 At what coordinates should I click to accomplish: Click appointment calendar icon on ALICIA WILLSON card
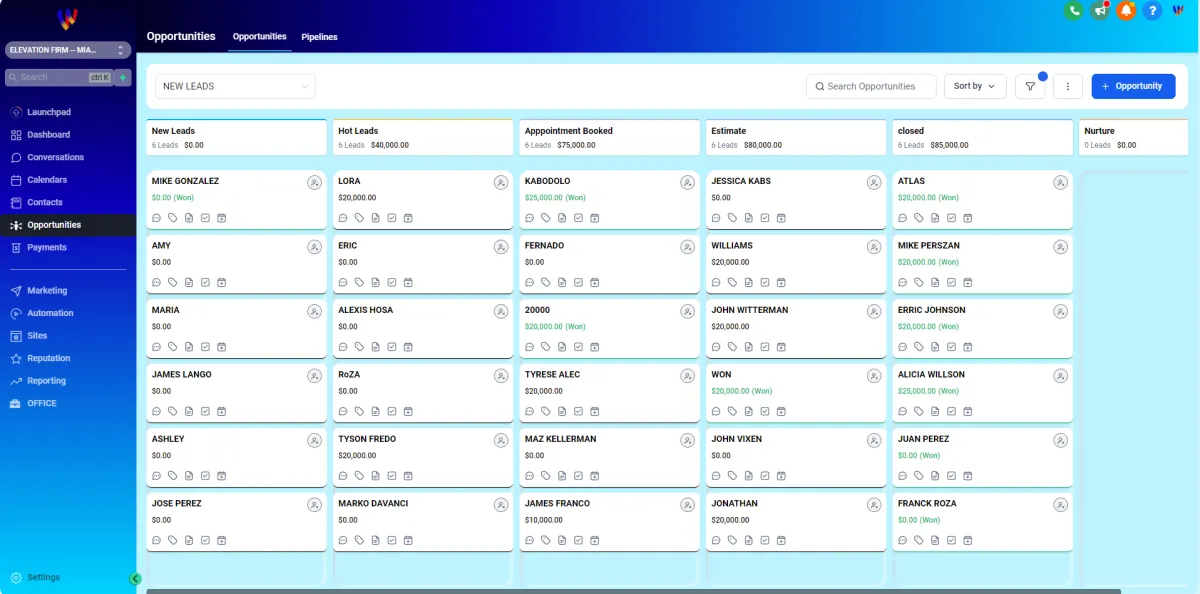click(x=968, y=411)
